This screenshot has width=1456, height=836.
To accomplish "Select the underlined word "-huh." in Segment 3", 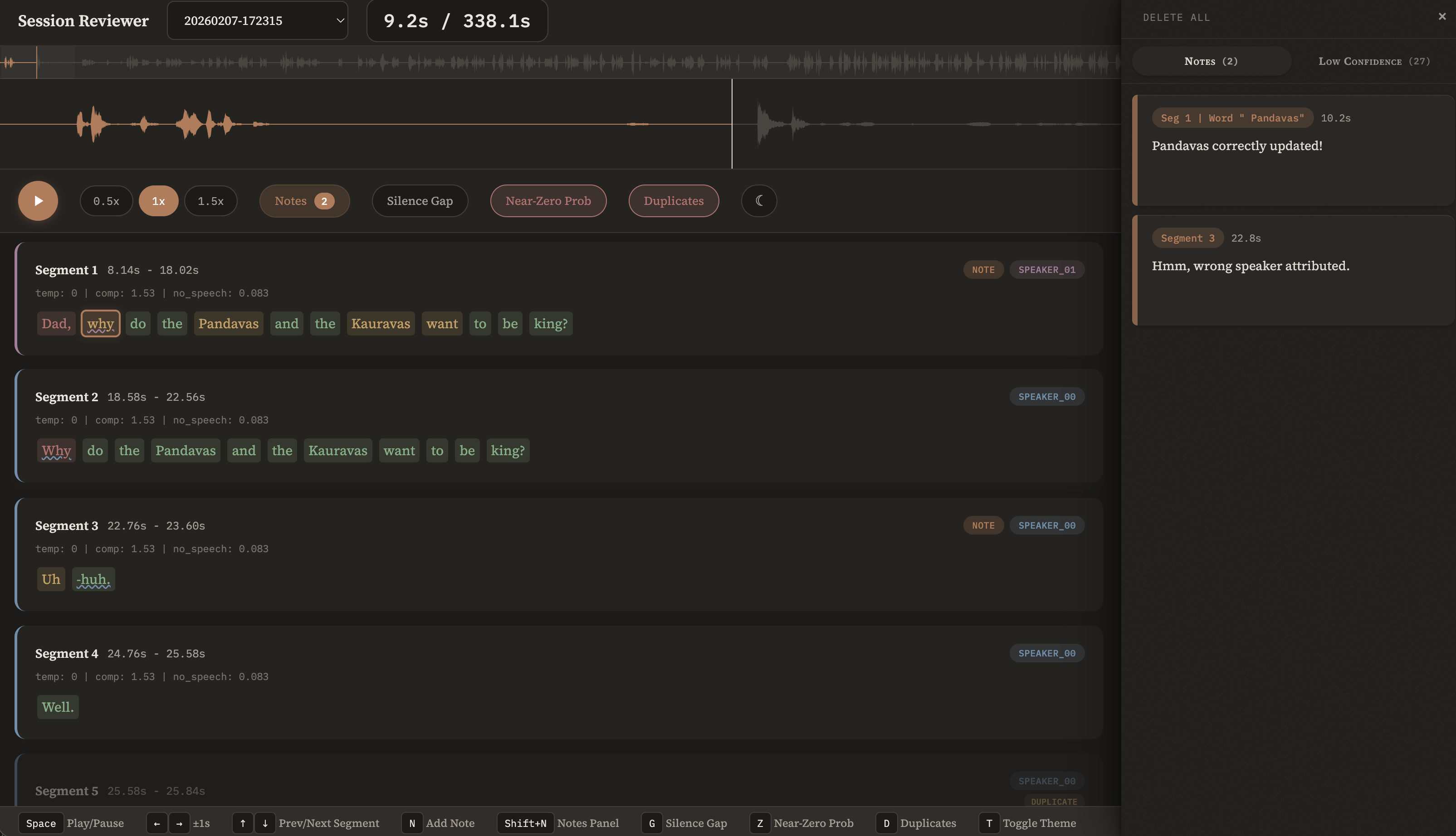I will coord(93,579).
